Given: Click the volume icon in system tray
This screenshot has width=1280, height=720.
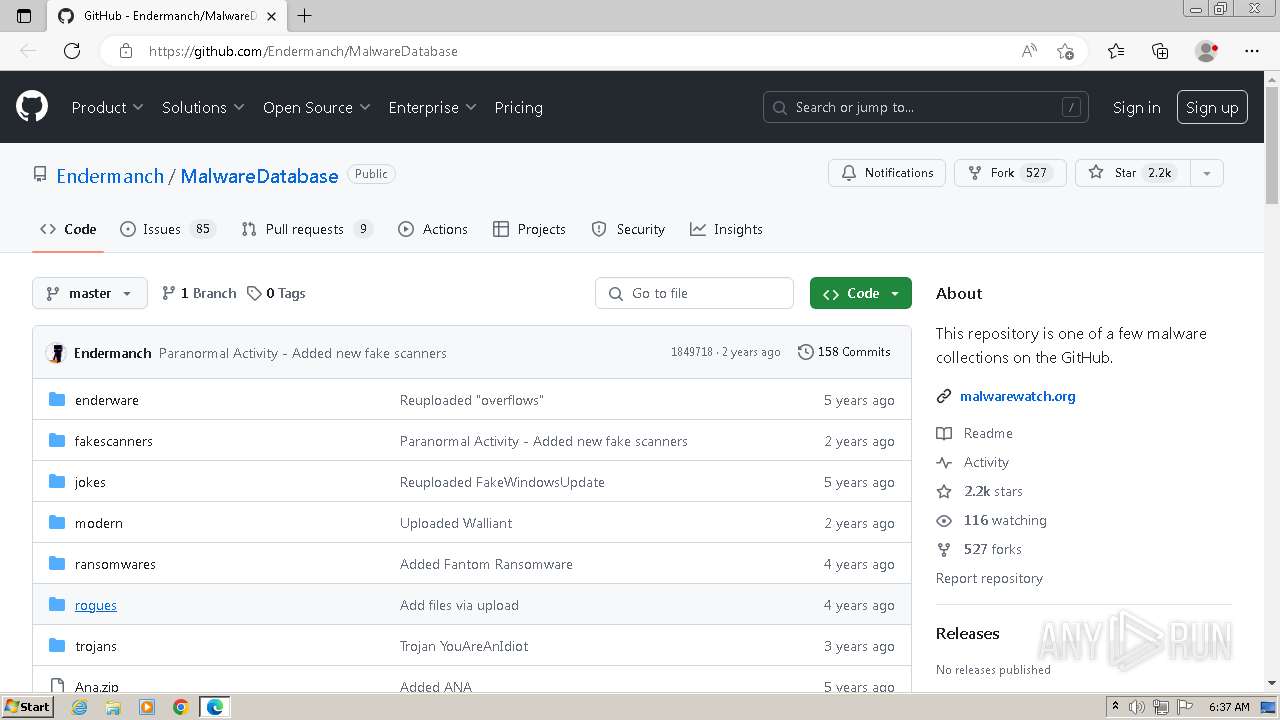Looking at the screenshot, I should coord(1137,707).
